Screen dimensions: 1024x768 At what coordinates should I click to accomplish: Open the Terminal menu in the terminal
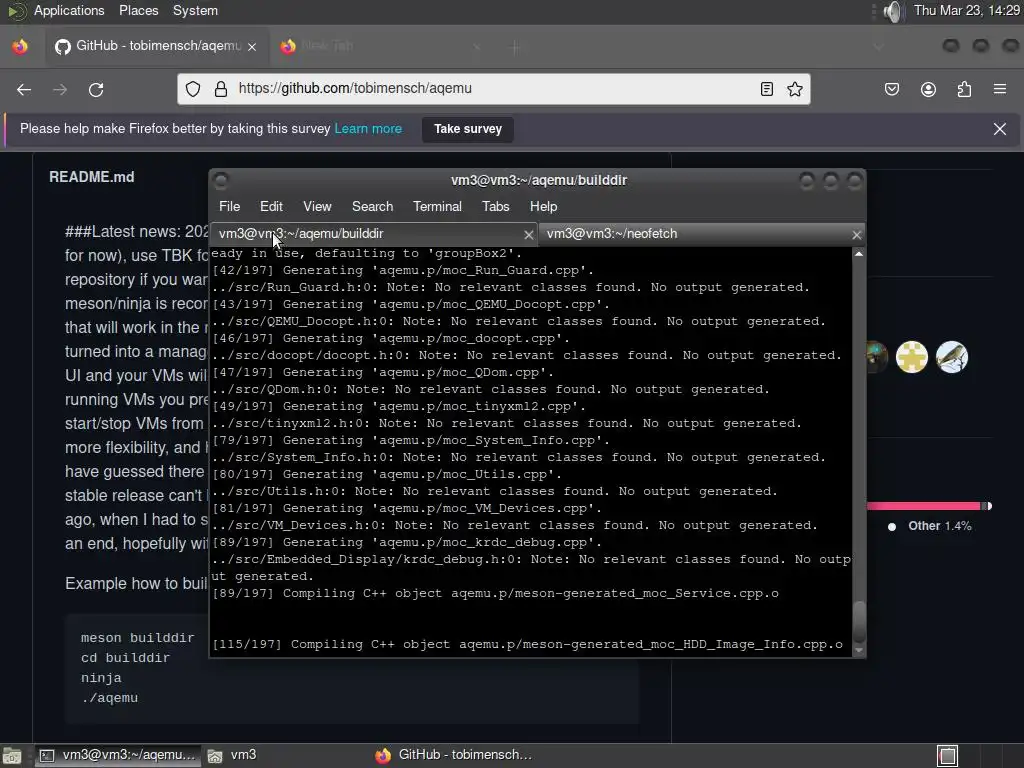click(x=437, y=206)
